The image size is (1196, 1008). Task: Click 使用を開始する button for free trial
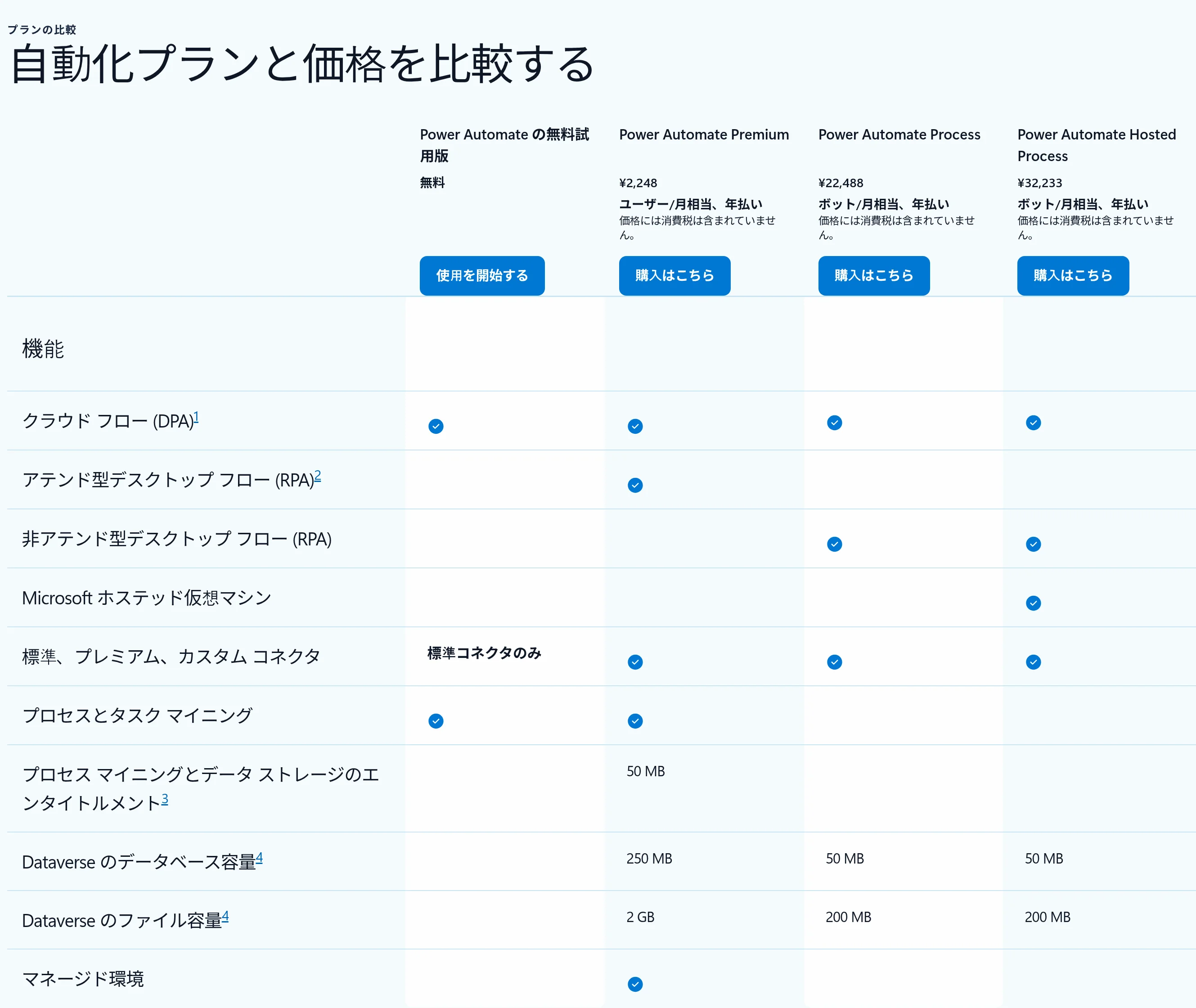(482, 275)
